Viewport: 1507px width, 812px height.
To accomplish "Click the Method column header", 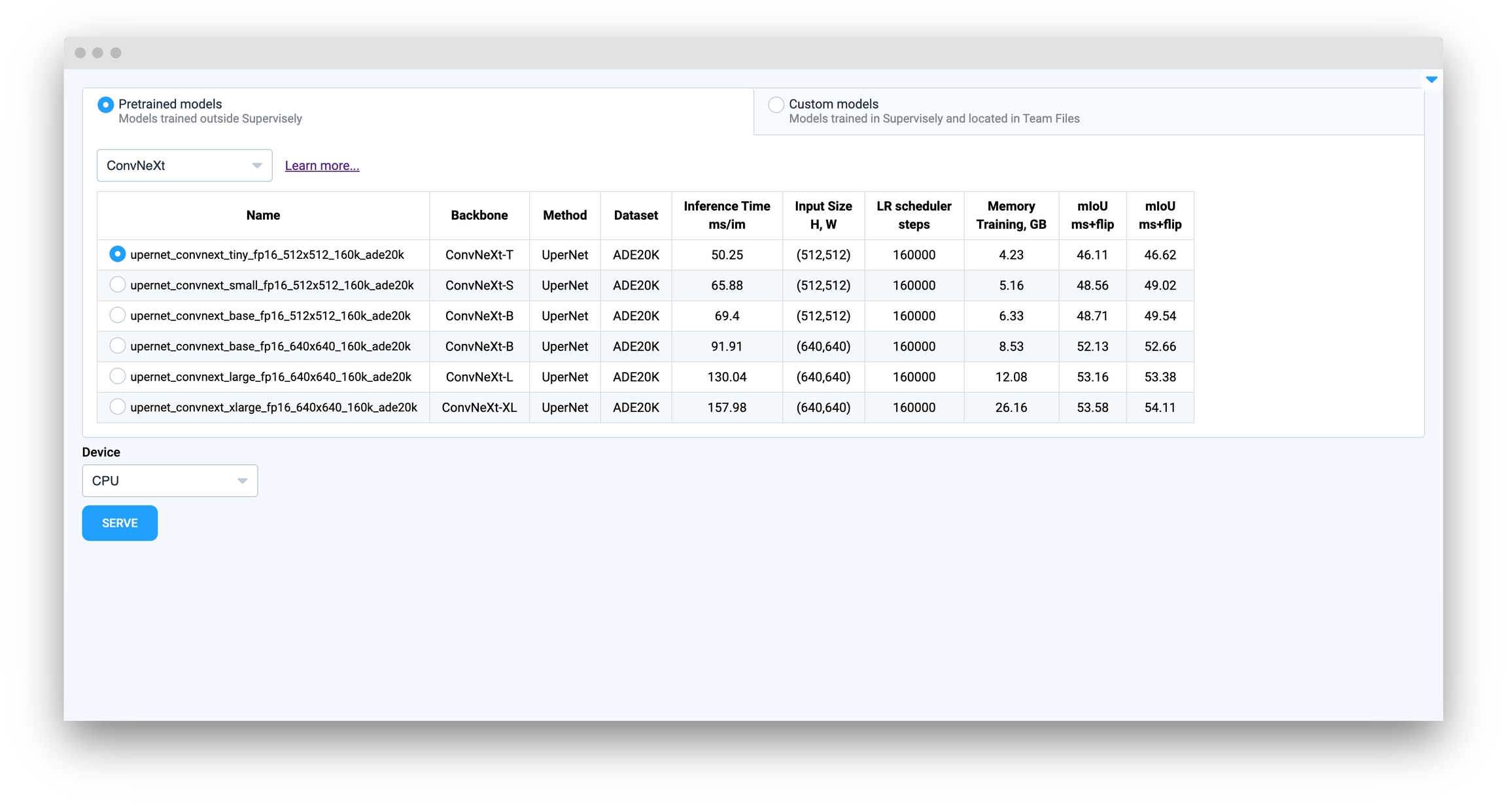I will point(565,215).
